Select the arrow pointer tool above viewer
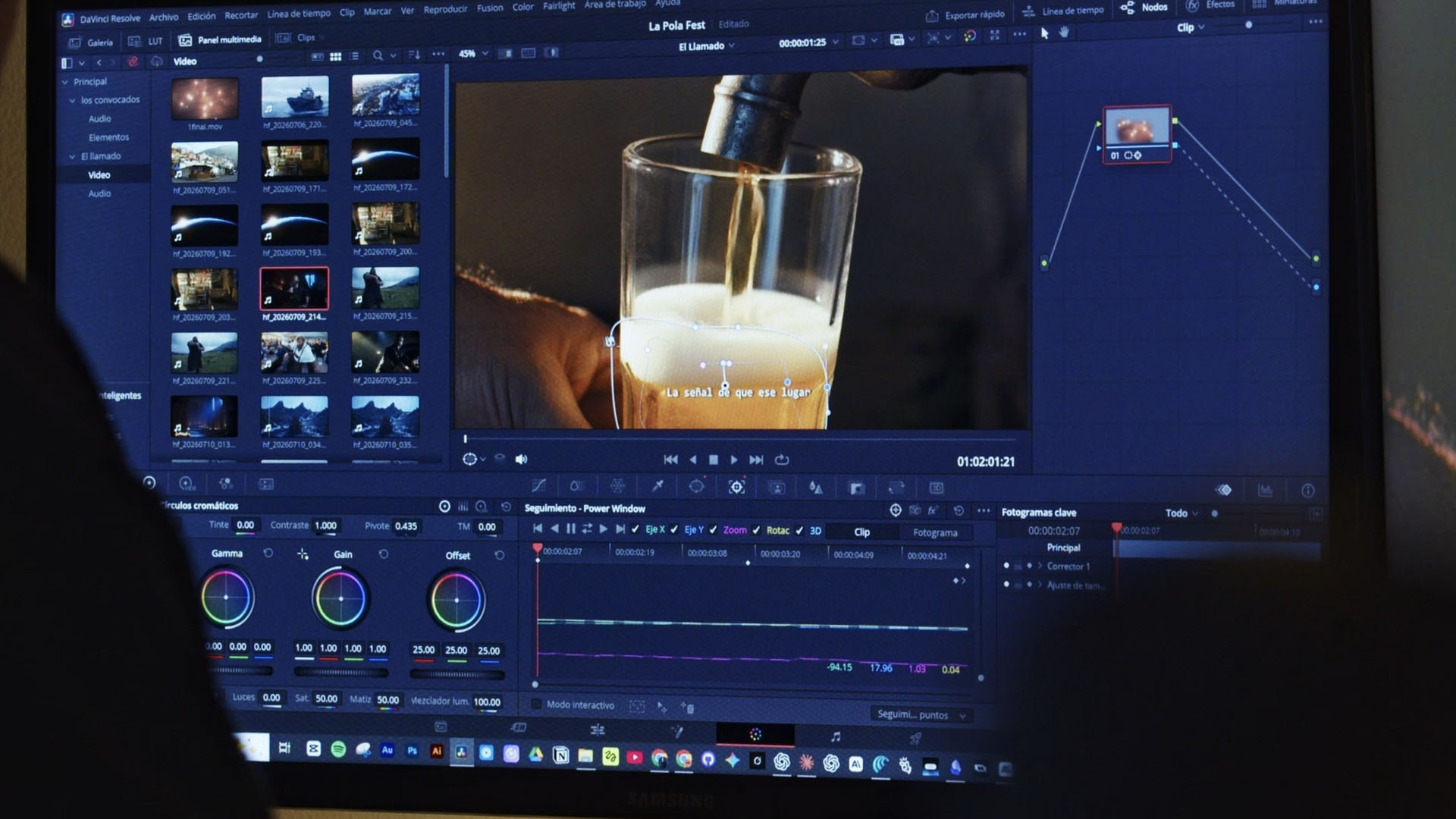 click(x=1044, y=33)
